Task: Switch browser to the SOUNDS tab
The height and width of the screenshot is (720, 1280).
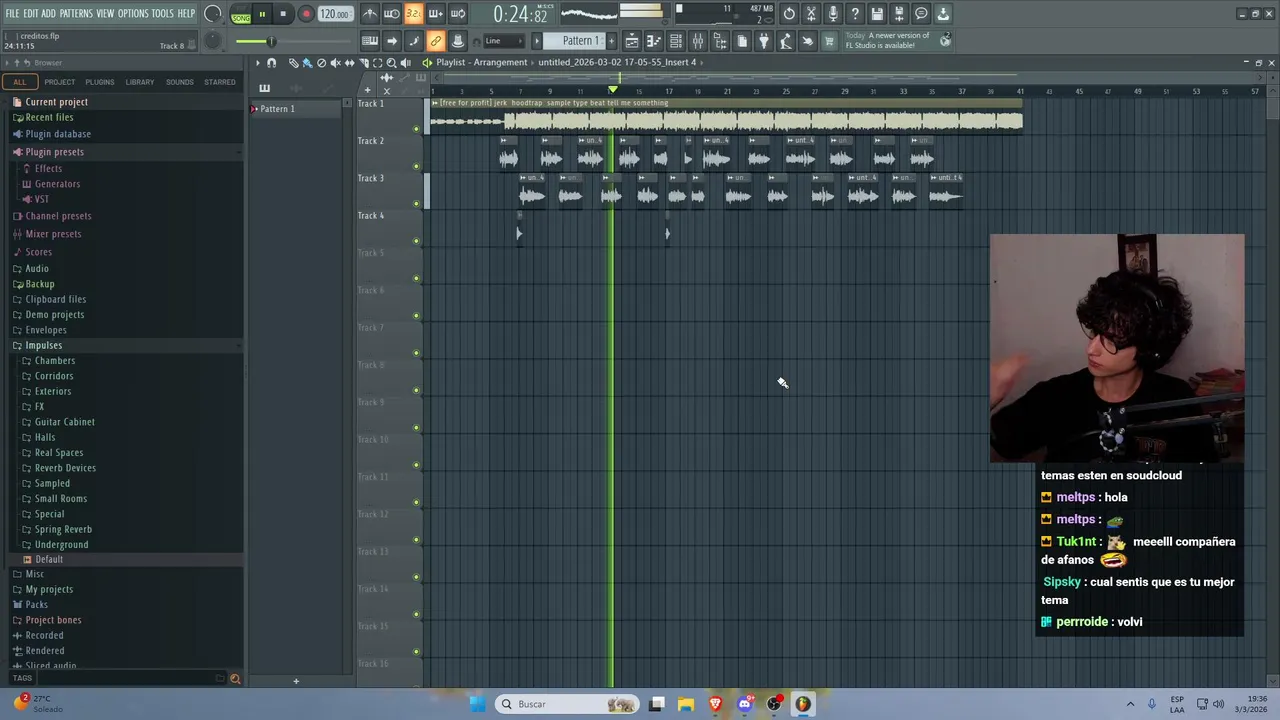Action: point(180,82)
